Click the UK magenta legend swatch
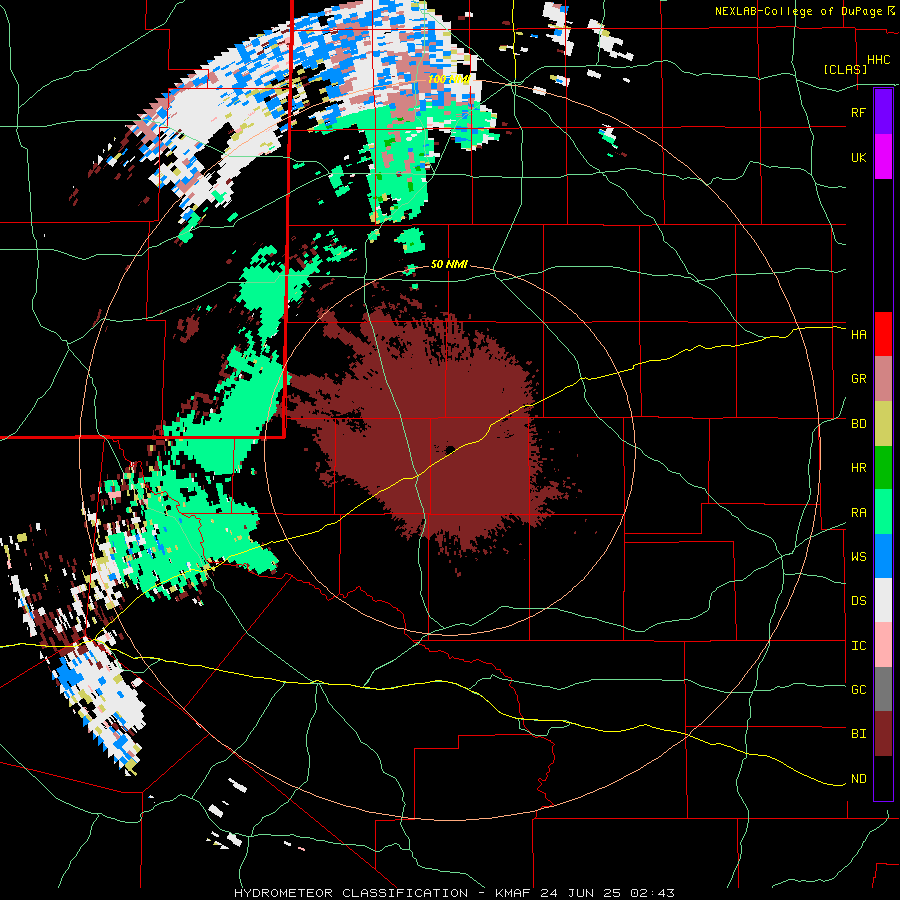The image size is (900, 900). (883, 157)
